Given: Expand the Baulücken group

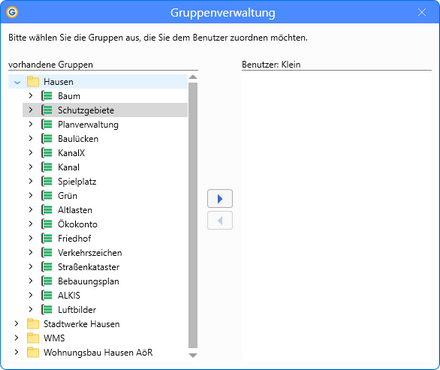Looking at the screenshot, I should (x=31, y=138).
